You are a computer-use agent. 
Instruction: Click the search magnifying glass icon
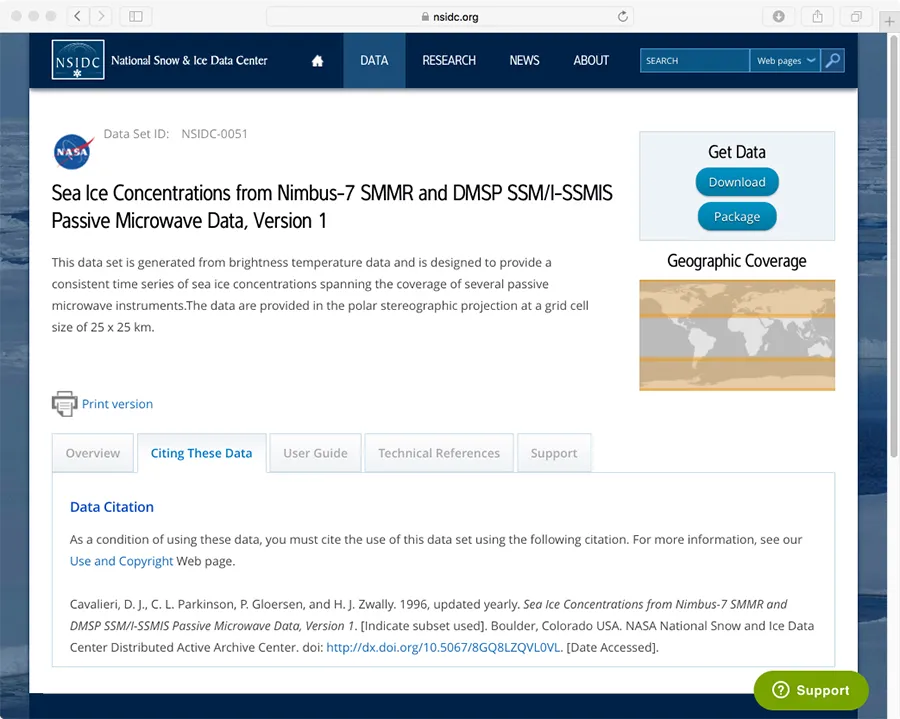[832, 61]
